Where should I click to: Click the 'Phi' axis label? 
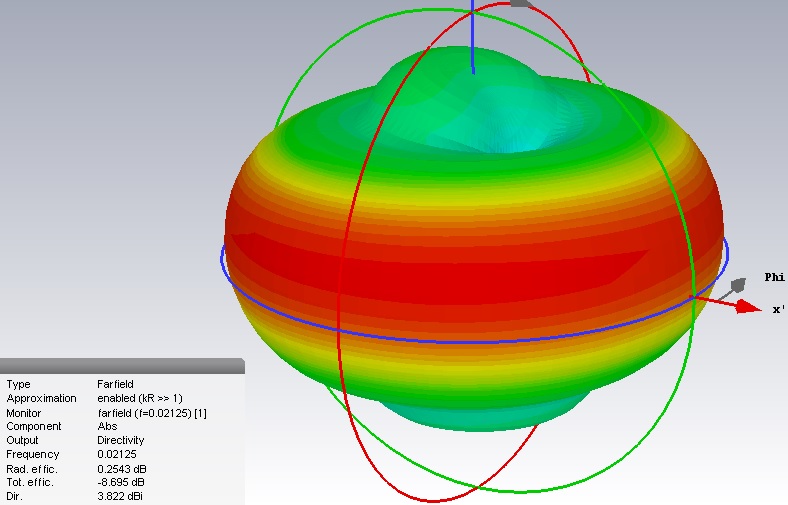[x=774, y=277]
